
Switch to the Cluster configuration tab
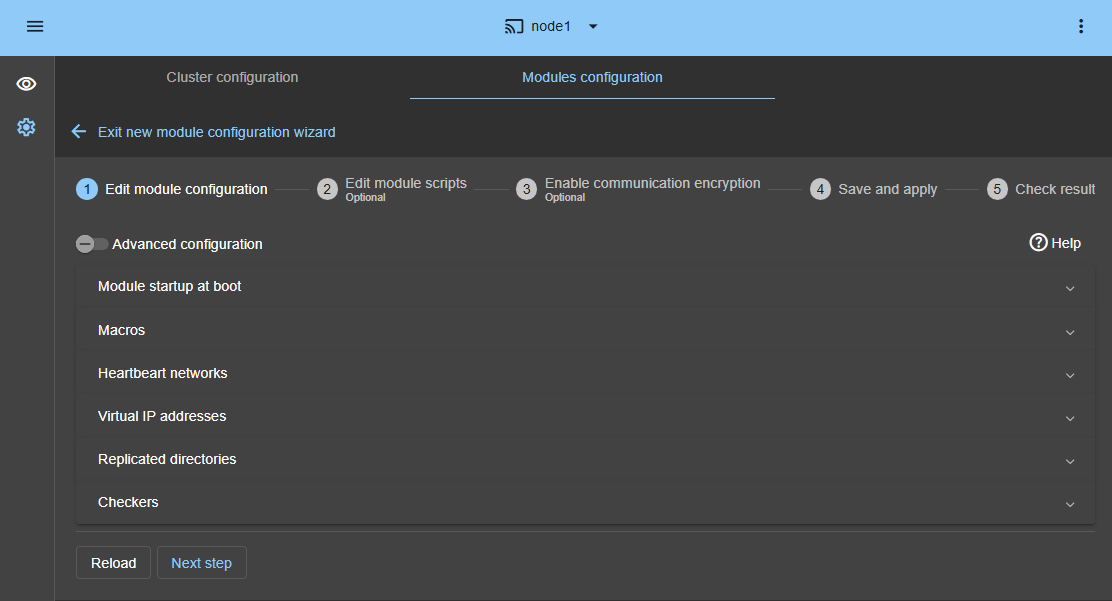tap(232, 77)
